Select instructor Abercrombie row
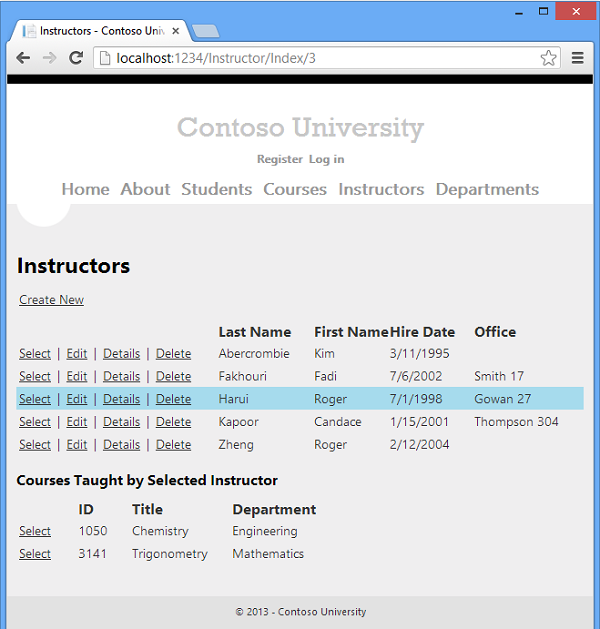 pos(35,354)
